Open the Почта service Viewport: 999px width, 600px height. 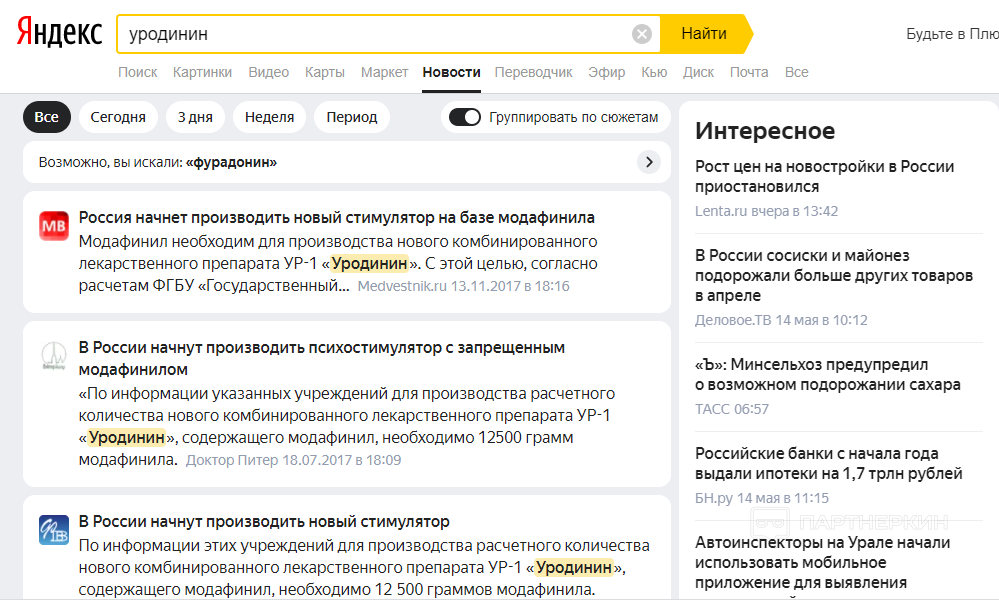(749, 72)
